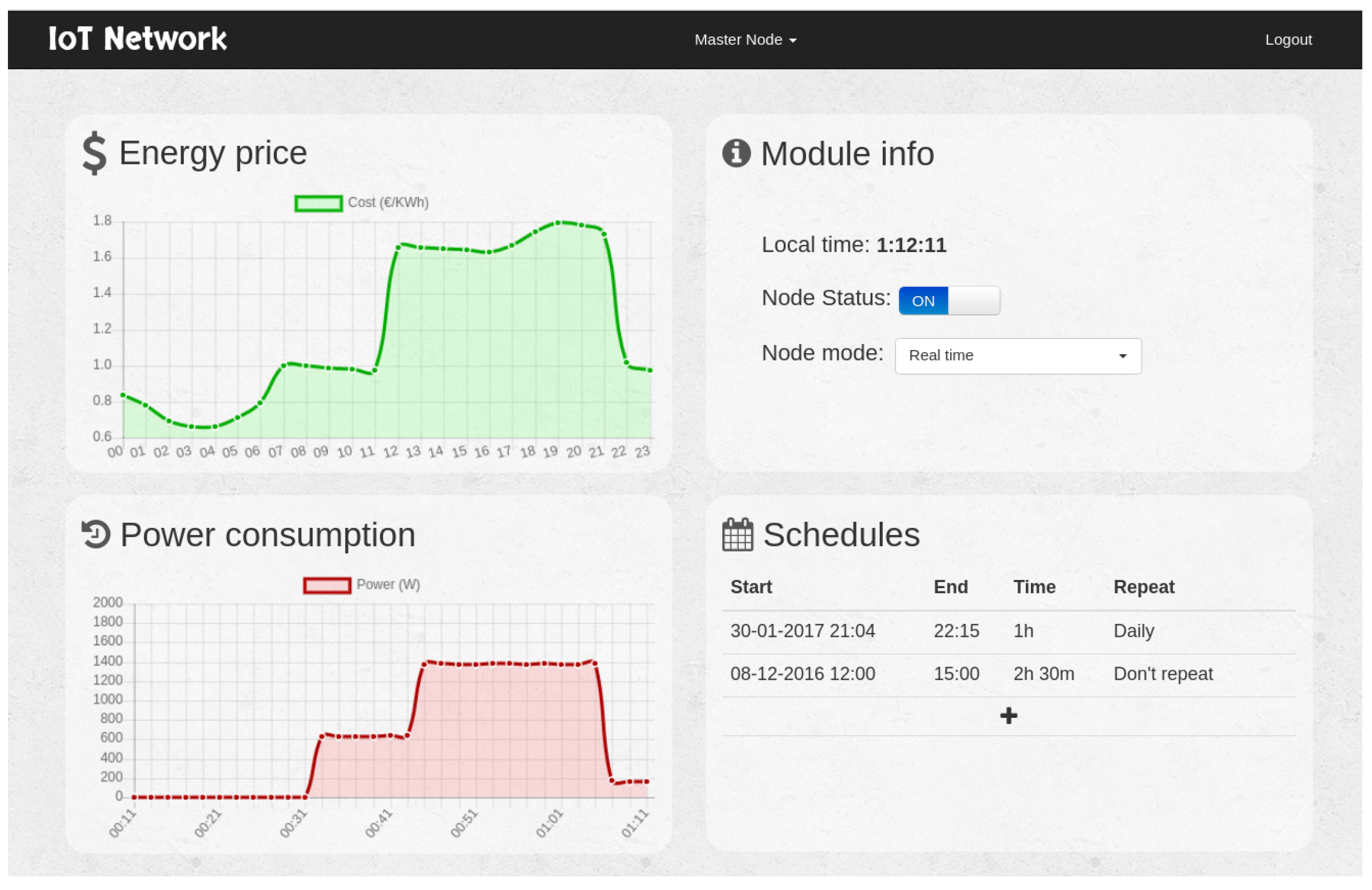The height and width of the screenshot is (890, 1372).
Task: Click the Energy price heading text
Action: pyautogui.click(x=213, y=153)
